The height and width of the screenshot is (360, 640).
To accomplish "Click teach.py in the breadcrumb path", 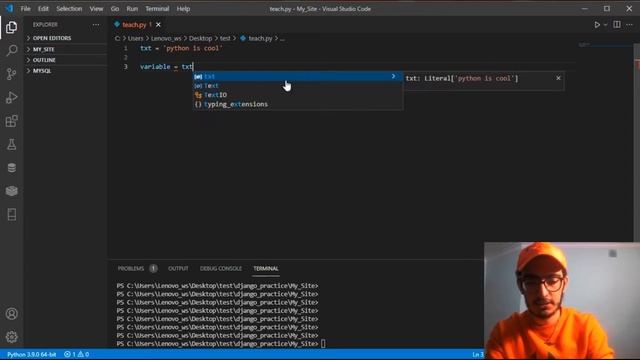I will [260, 38].
